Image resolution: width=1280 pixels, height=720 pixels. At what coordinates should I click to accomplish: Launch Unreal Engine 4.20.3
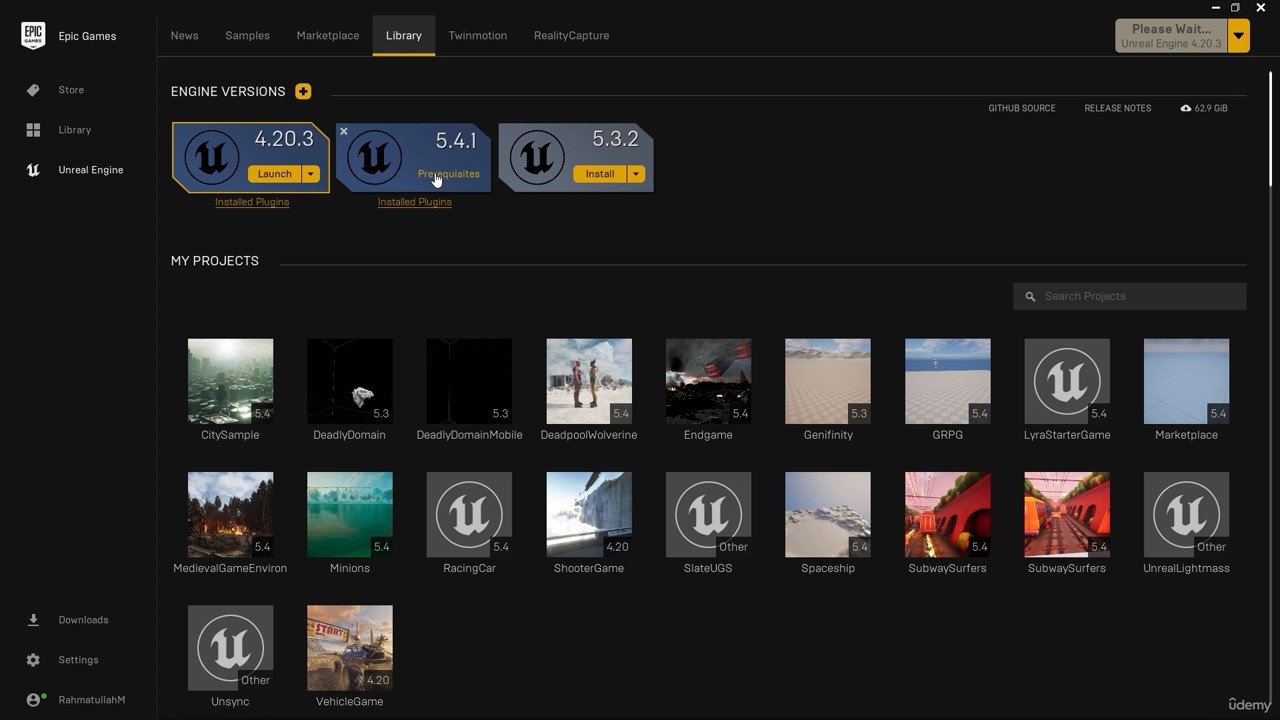point(275,174)
